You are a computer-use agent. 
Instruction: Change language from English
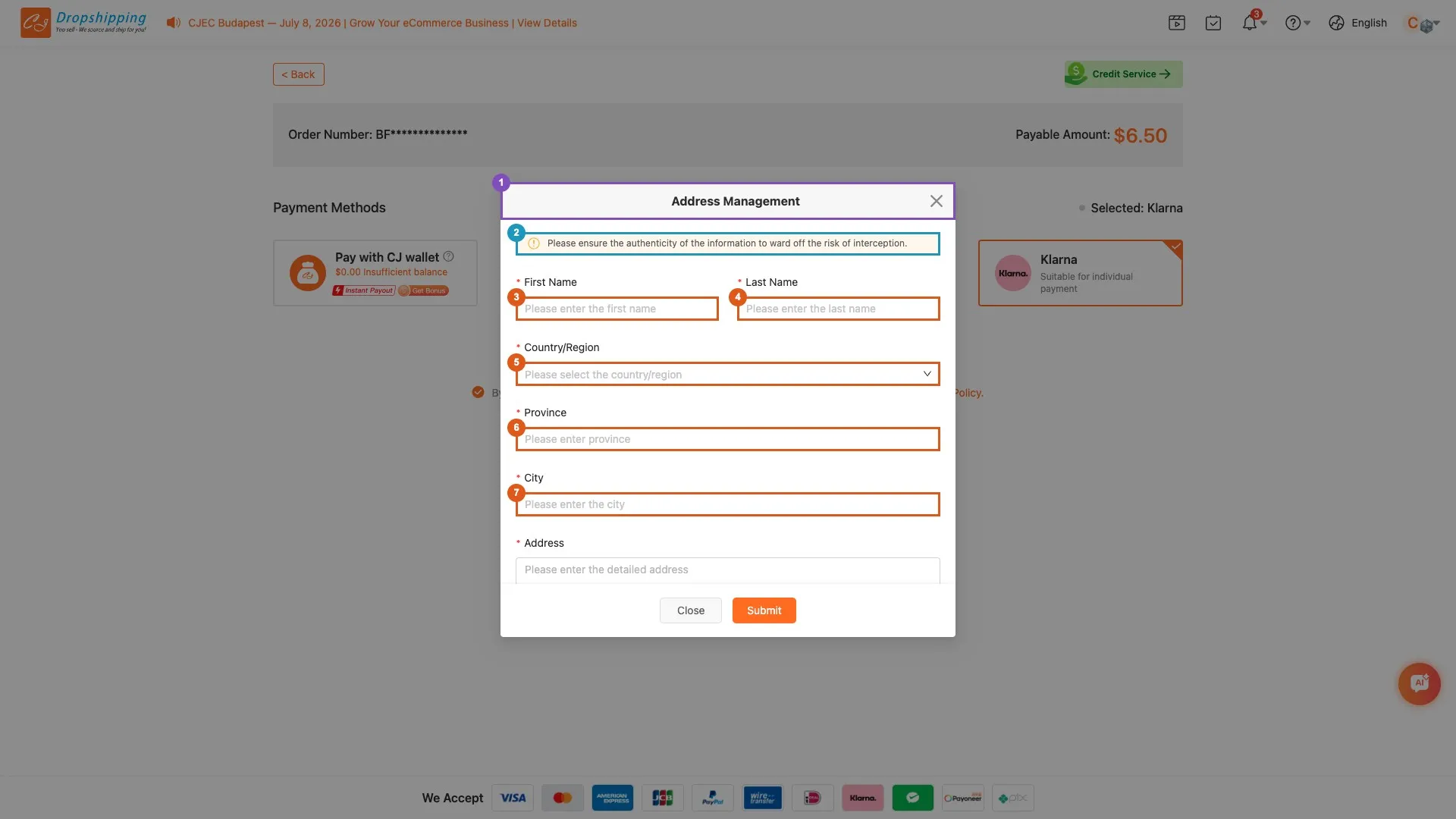click(1369, 23)
